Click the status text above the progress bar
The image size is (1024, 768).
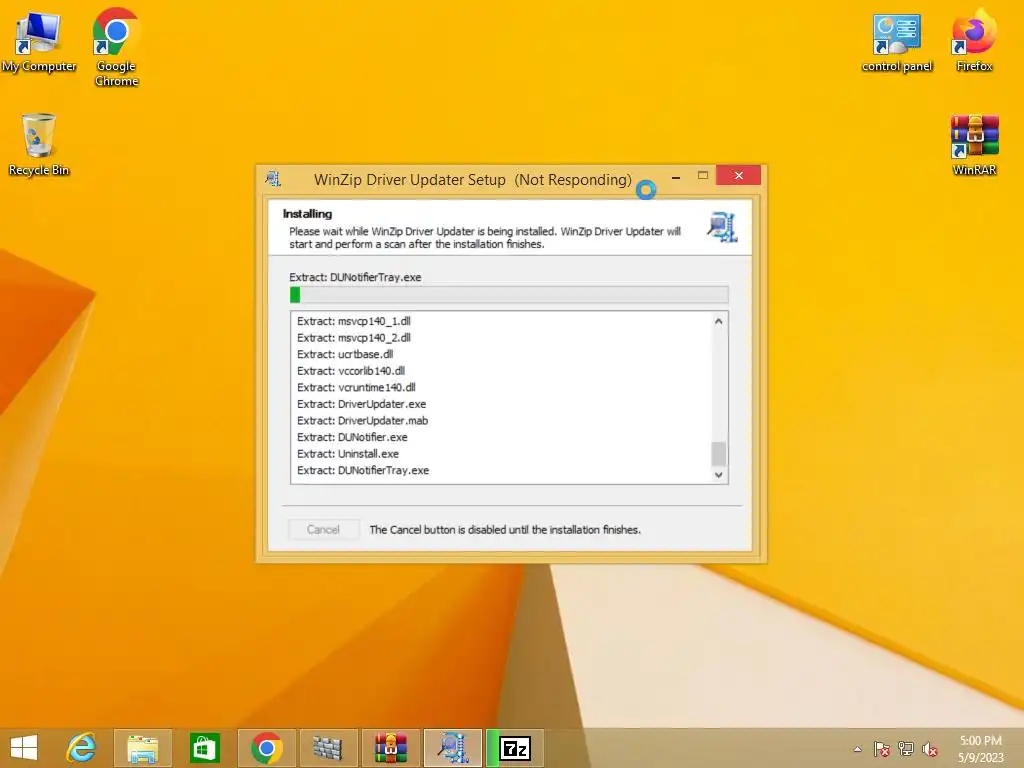coord(355,277)
